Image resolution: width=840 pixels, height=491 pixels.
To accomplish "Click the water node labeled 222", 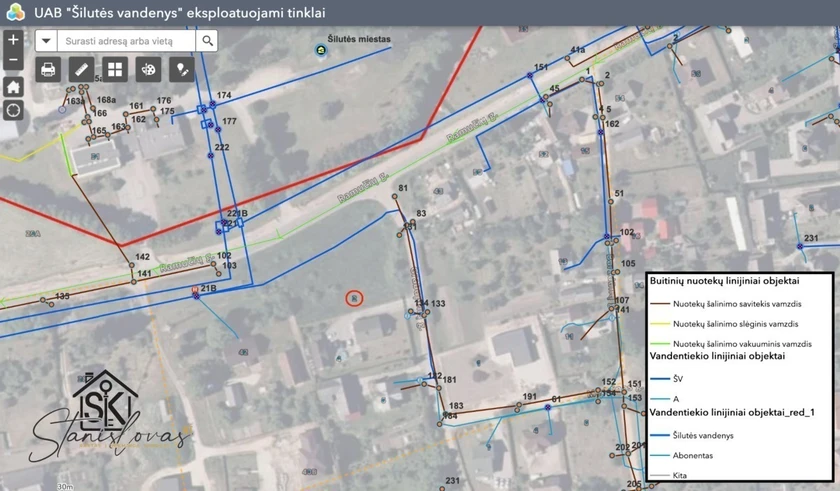I will tap(211, 155).
